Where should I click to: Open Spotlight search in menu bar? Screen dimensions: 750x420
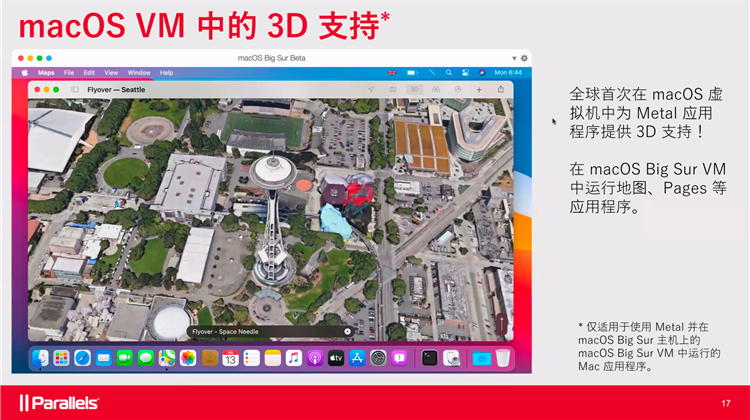[449, 73]
